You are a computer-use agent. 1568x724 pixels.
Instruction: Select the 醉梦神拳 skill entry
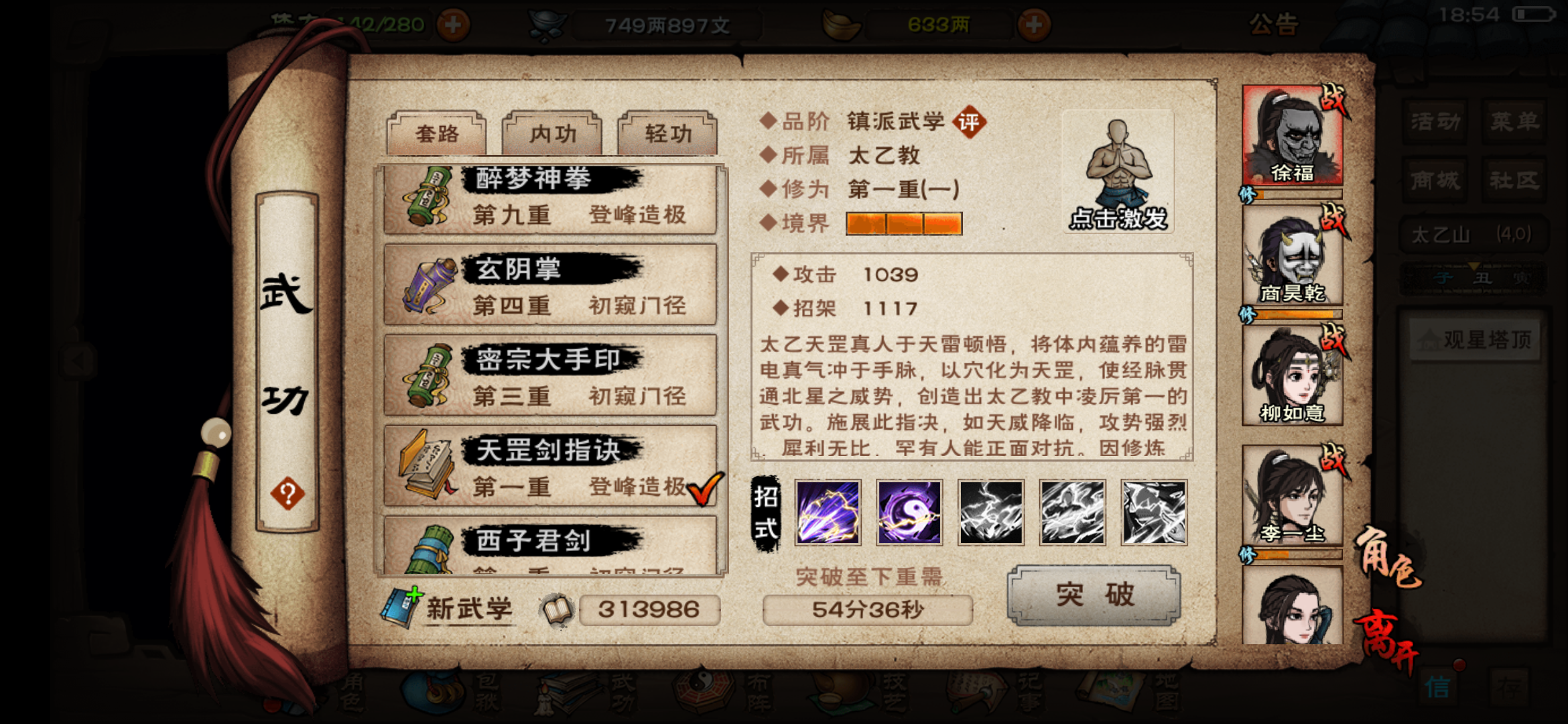551,200
